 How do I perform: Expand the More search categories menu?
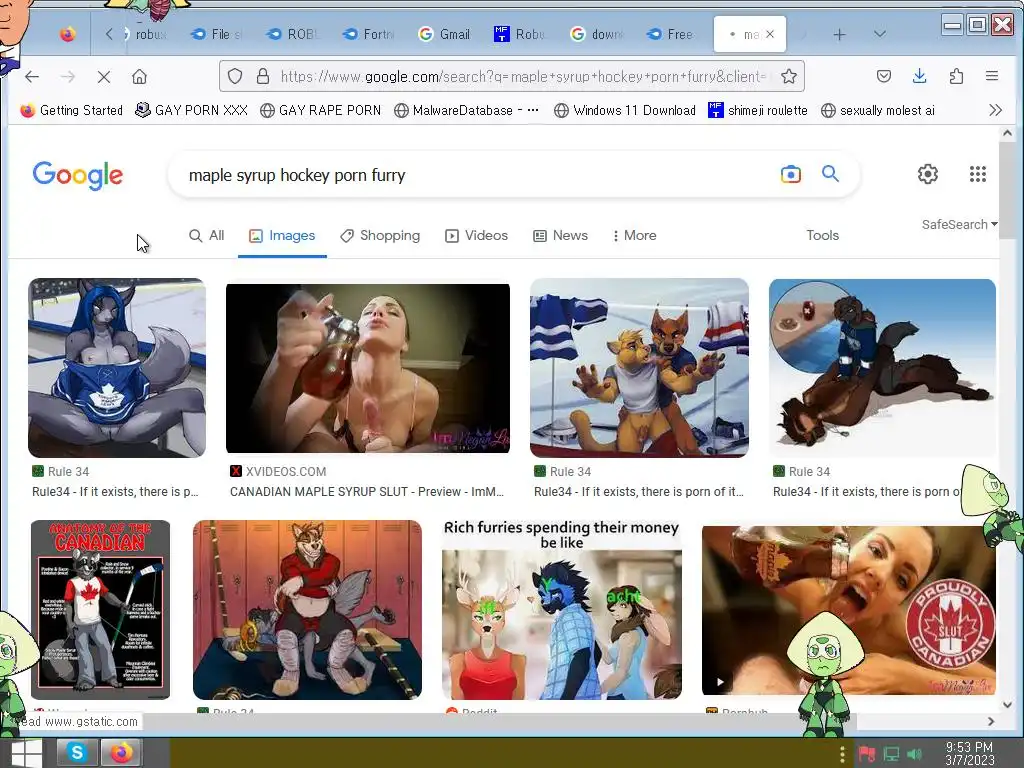point(634,236)
